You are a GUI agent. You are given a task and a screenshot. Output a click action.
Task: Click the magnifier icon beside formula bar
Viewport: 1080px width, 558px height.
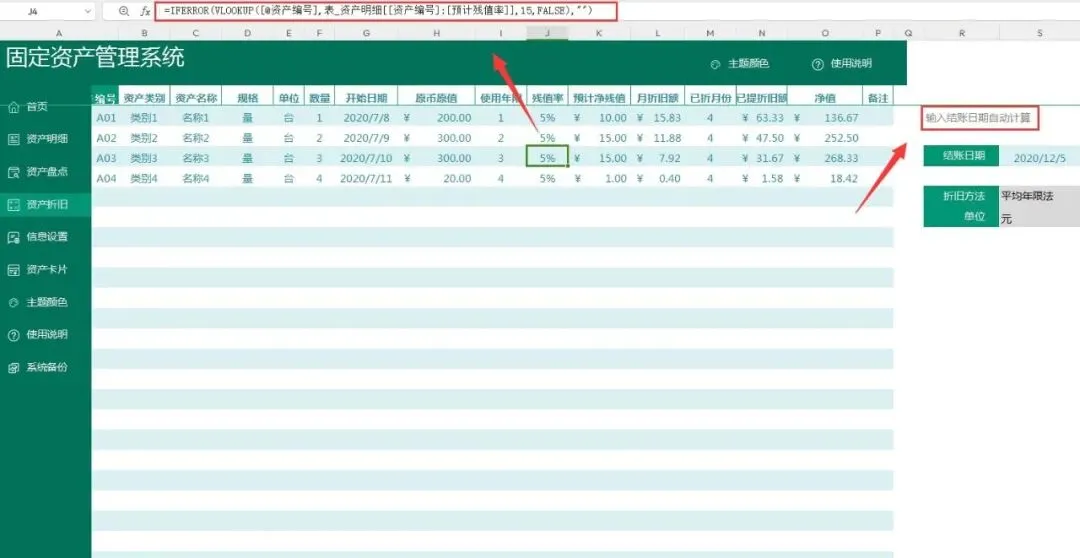(x=124, y=11)
